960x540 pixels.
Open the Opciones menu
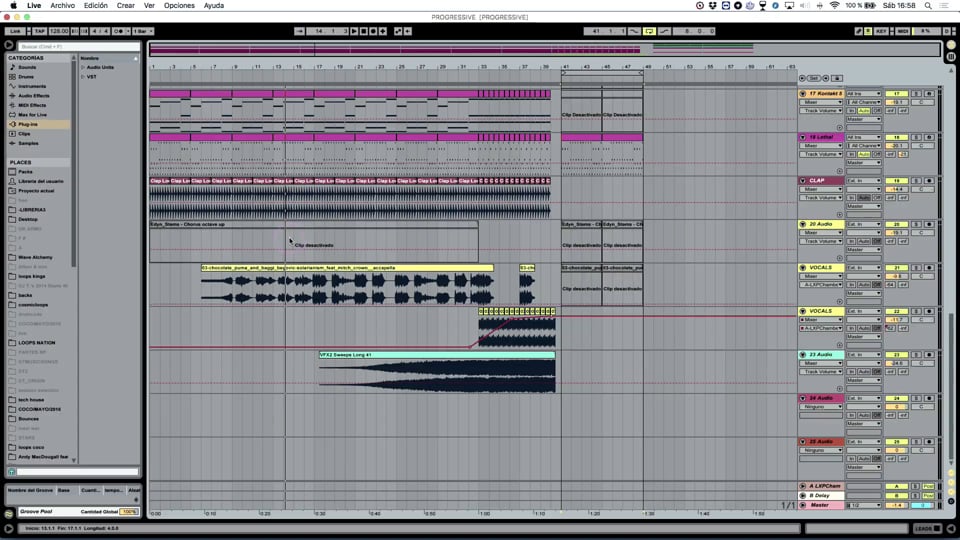pyautogui.click(x=179, y=6)
